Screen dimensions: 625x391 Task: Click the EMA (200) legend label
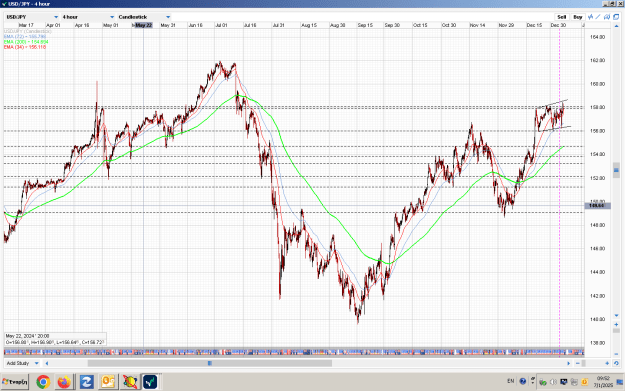click(x=26, y=41)
